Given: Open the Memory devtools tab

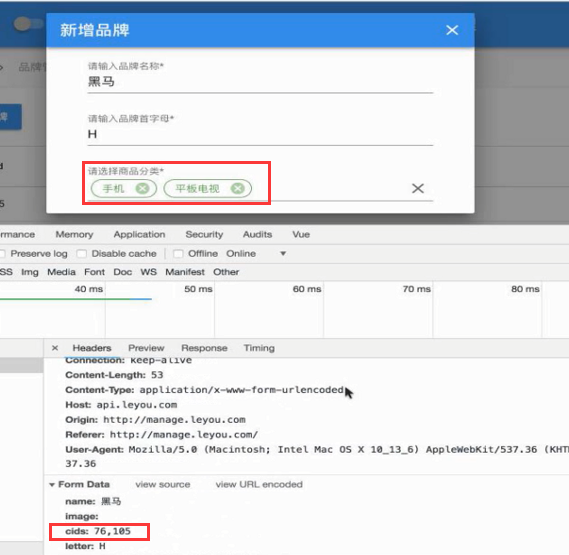Looking at the screenshot, I should click(x=74, y=234).
